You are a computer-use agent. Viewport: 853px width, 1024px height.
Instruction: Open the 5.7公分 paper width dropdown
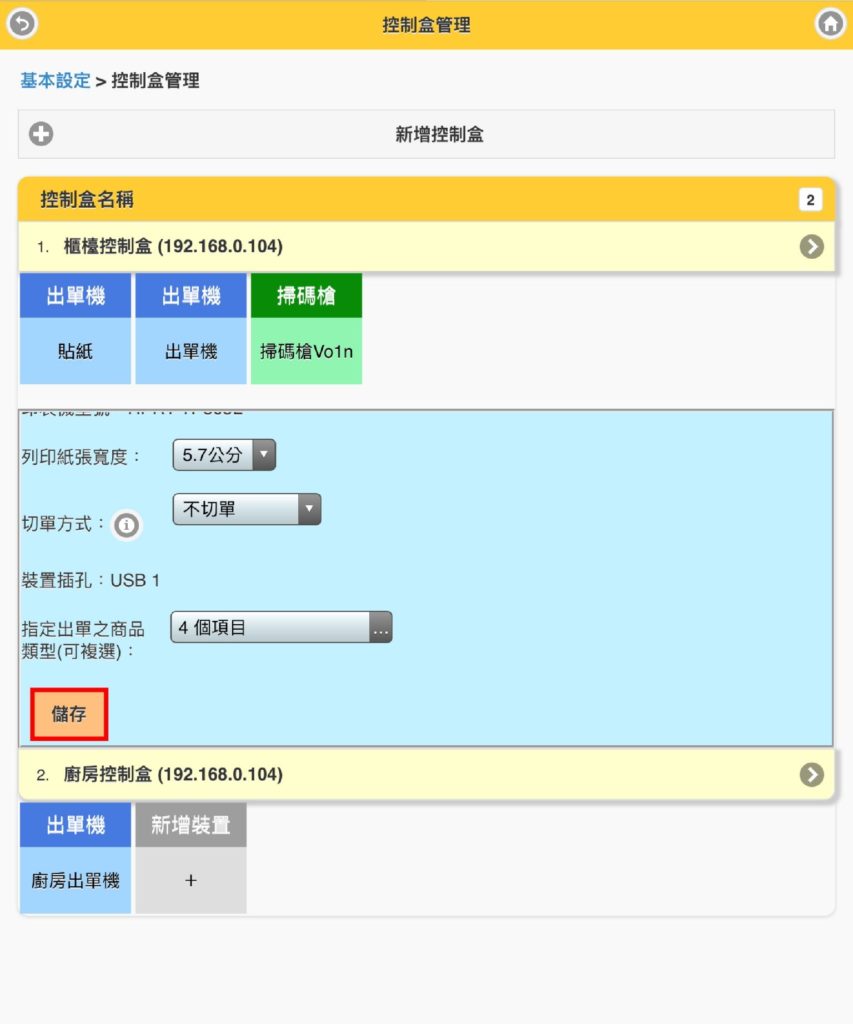click(x=224, y=455)
